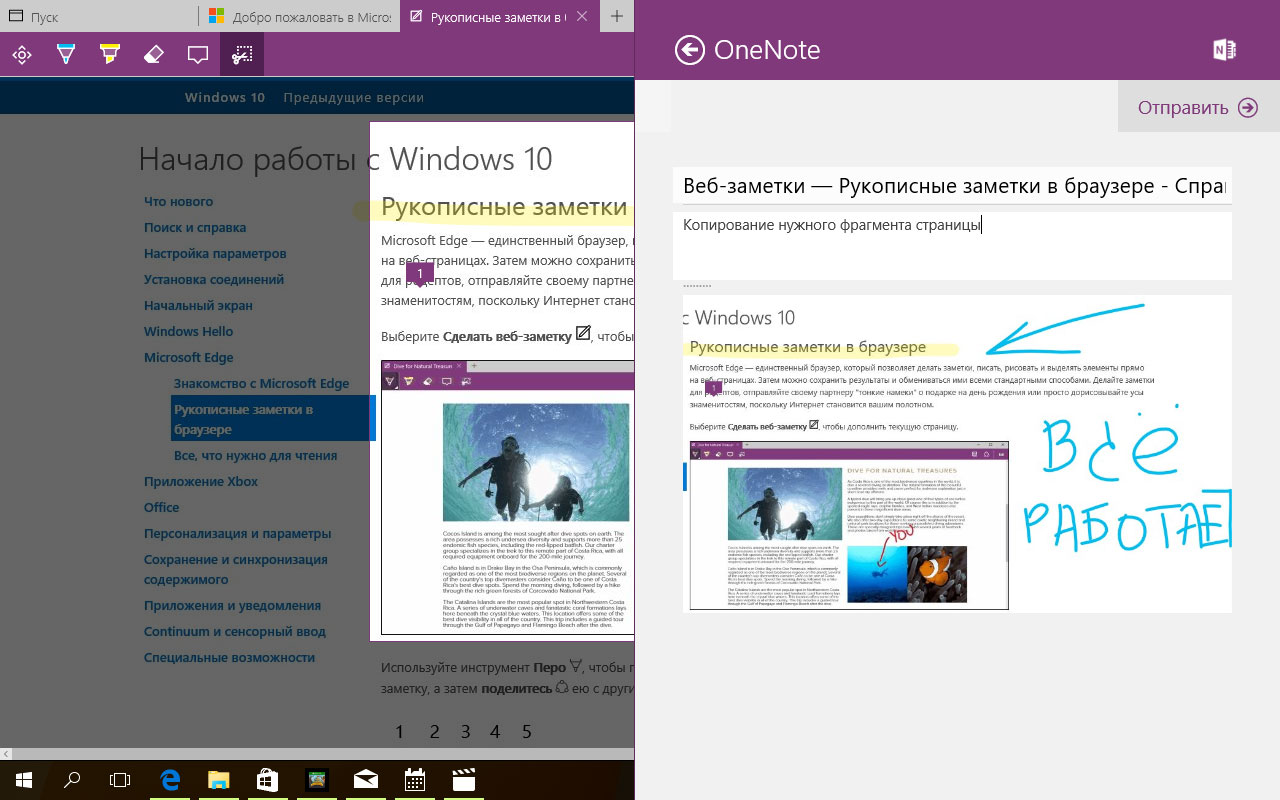Screen dimensions: 1280x800
Task: Open the clipped page thumbnail in OneNote
Action: 957,454
